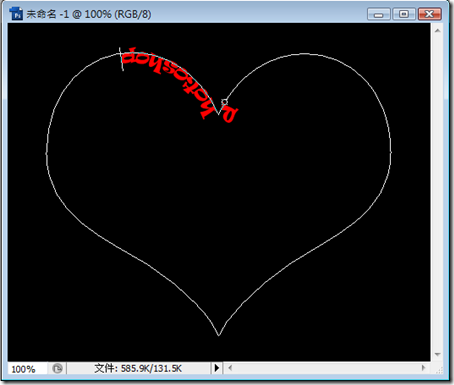Click the vertical scrollbar up arrow
The width and height of the screenshot is (454, 385).
tap(437, 31)
